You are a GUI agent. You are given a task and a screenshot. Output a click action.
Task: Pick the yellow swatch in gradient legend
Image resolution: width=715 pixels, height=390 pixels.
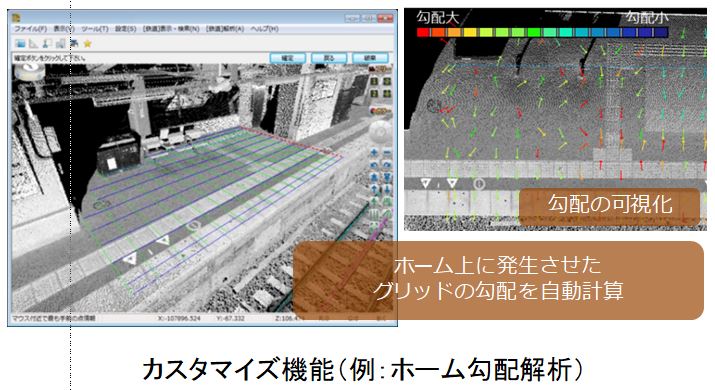(470, 32)
